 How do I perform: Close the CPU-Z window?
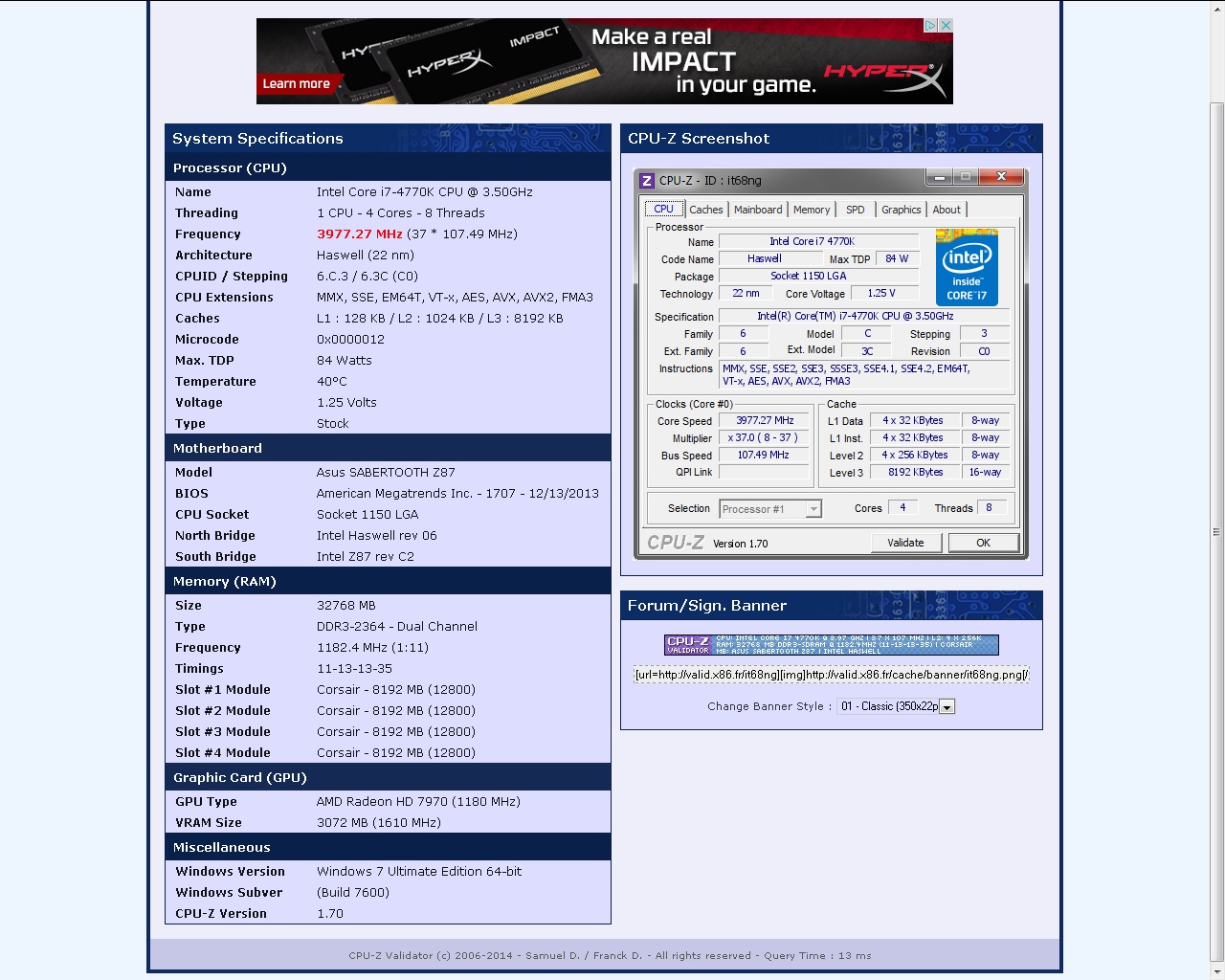pos(1001,177)
